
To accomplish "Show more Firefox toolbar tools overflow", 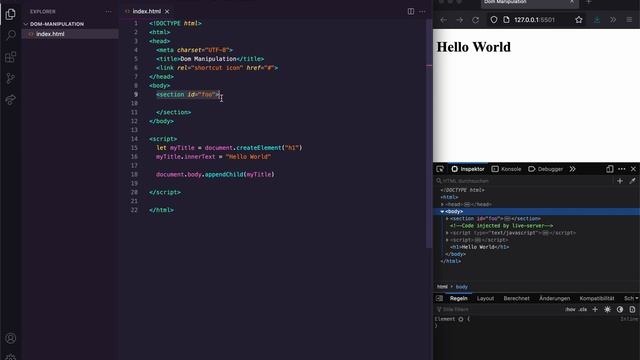I will coord(613,20).
